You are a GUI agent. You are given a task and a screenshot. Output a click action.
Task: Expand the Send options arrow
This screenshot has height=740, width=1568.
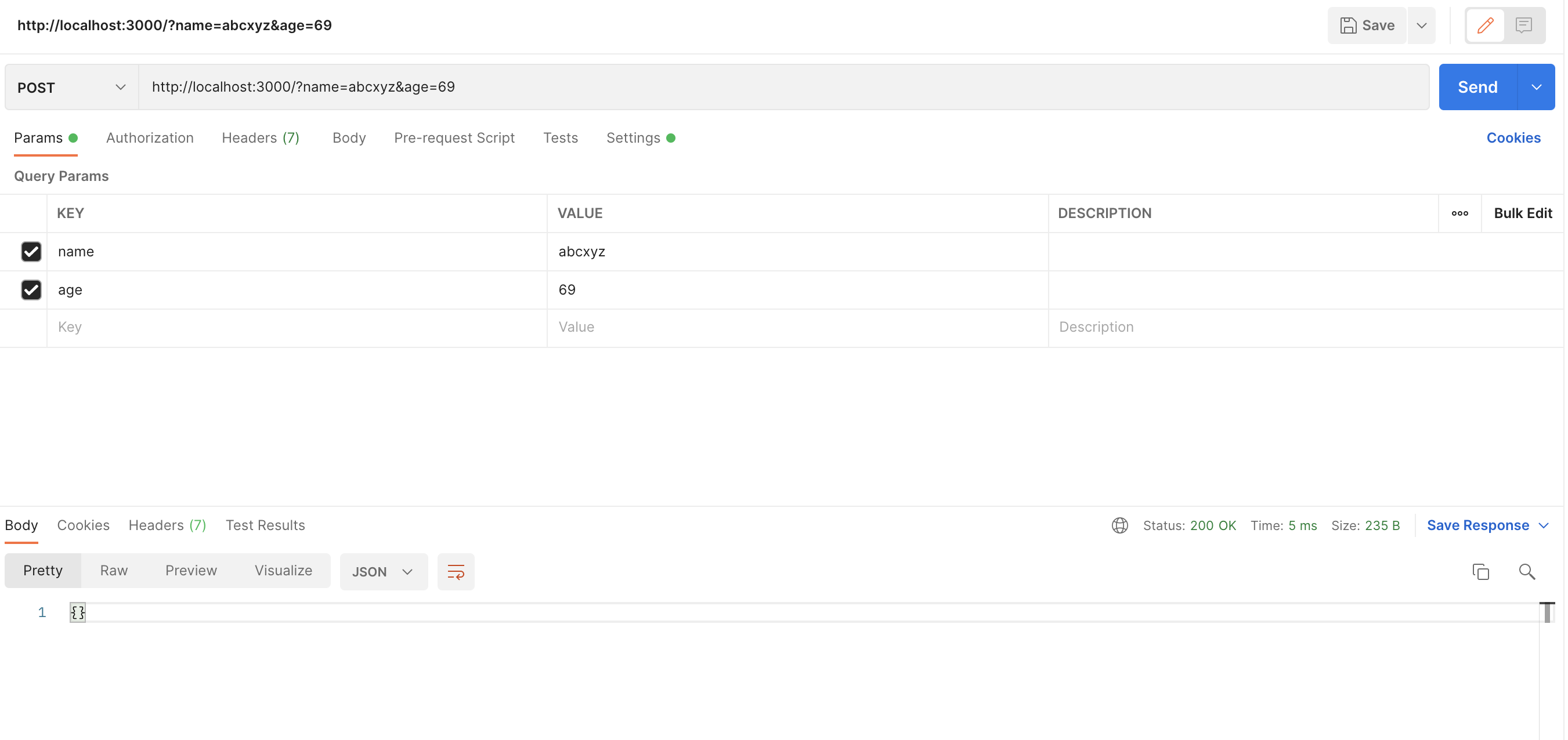pos(1536,87)
